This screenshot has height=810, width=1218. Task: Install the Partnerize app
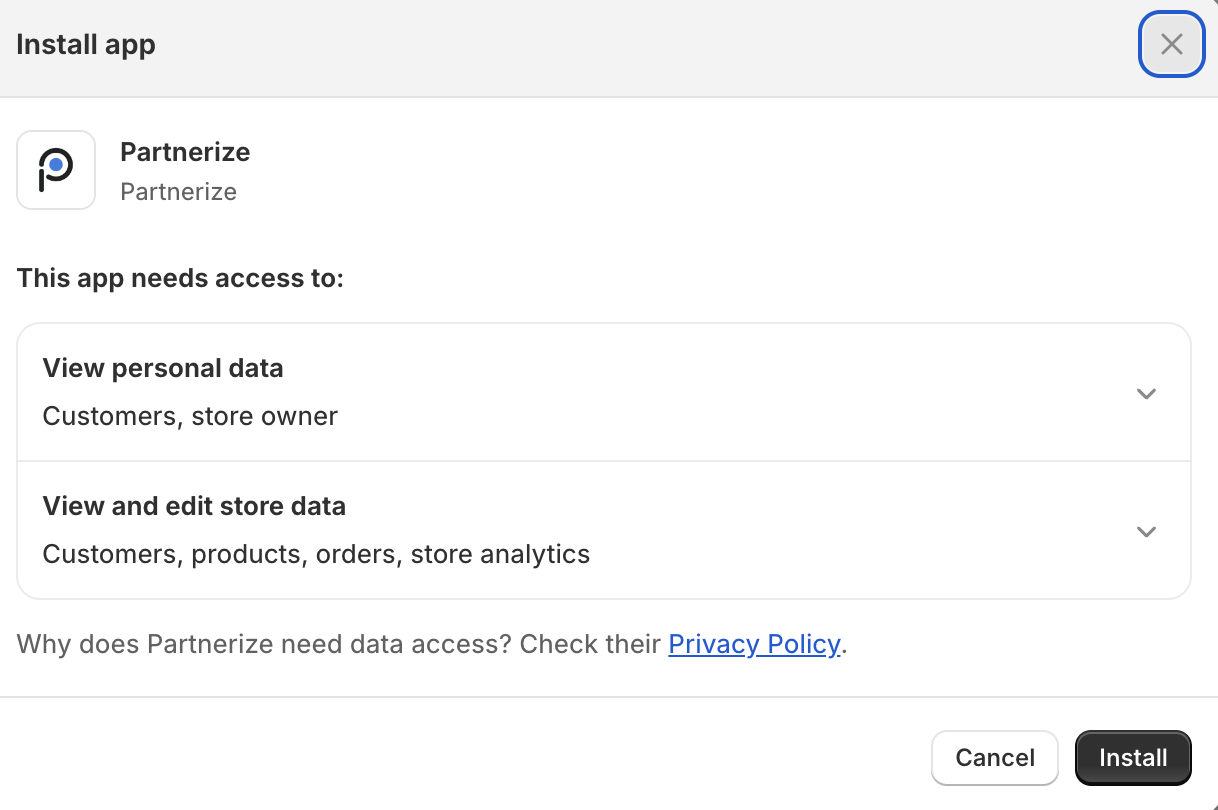1133,758
